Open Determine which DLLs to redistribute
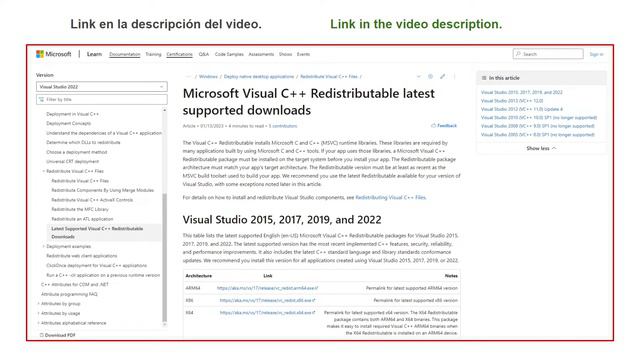Viewport: 640px width, 360px height. tap(83, 142)
